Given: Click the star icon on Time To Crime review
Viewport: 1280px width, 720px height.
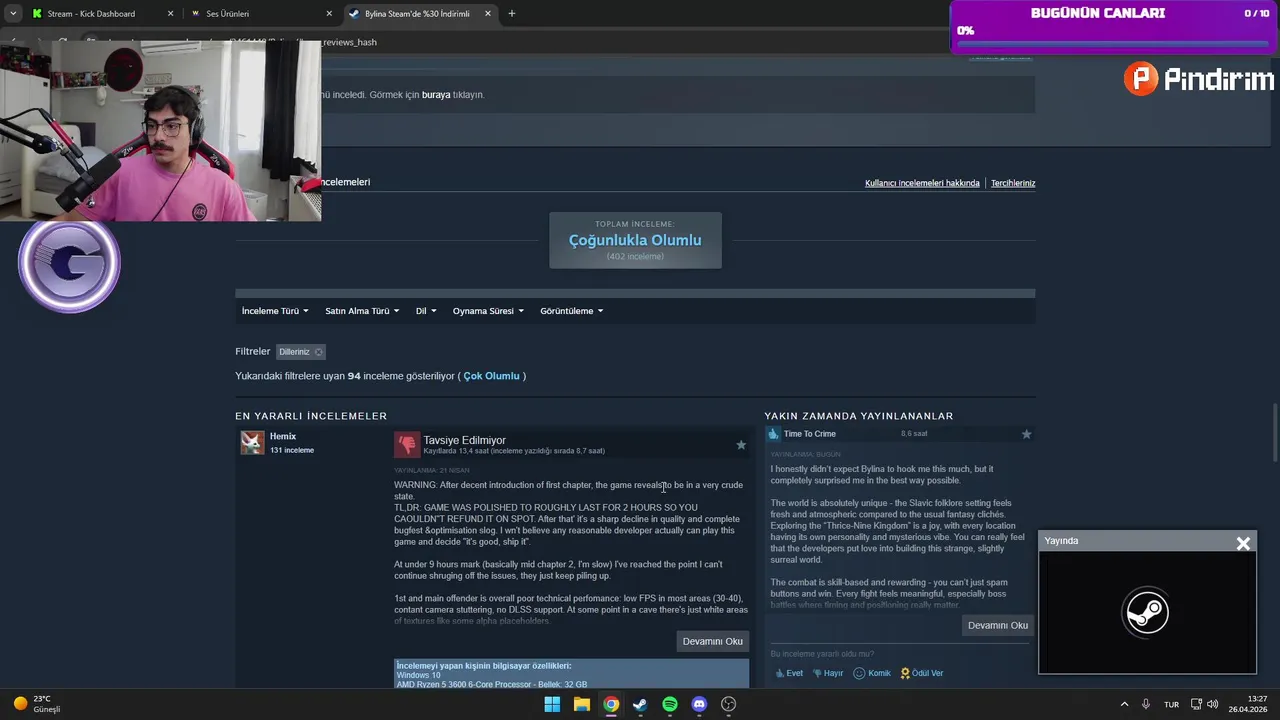Looking at the screenshot, I should coord(1026,434).
